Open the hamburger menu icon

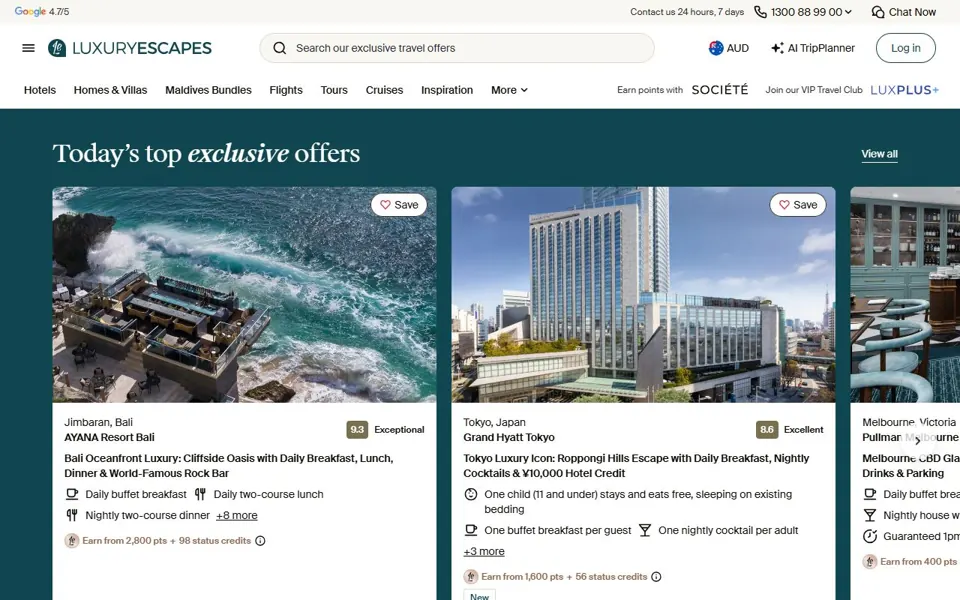coord(28,48)
